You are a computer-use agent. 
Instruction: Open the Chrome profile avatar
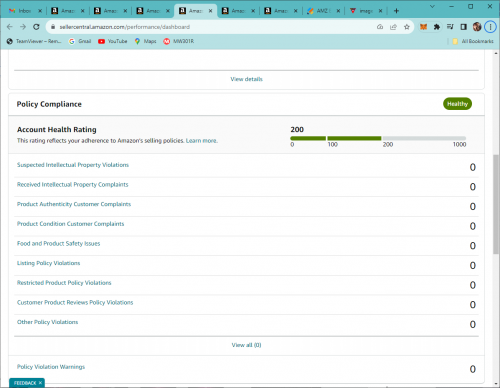point(477,27)
